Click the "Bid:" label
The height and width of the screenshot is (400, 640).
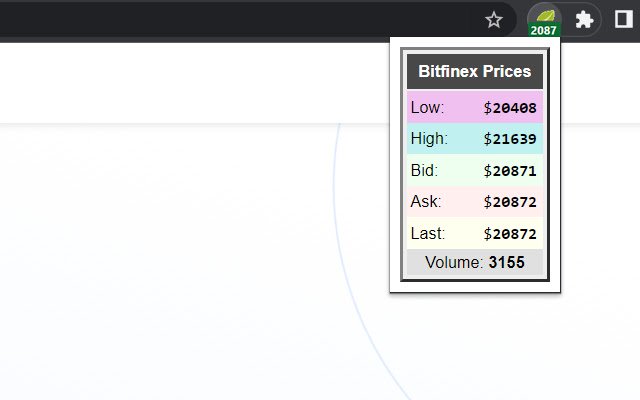pos(424,171)
